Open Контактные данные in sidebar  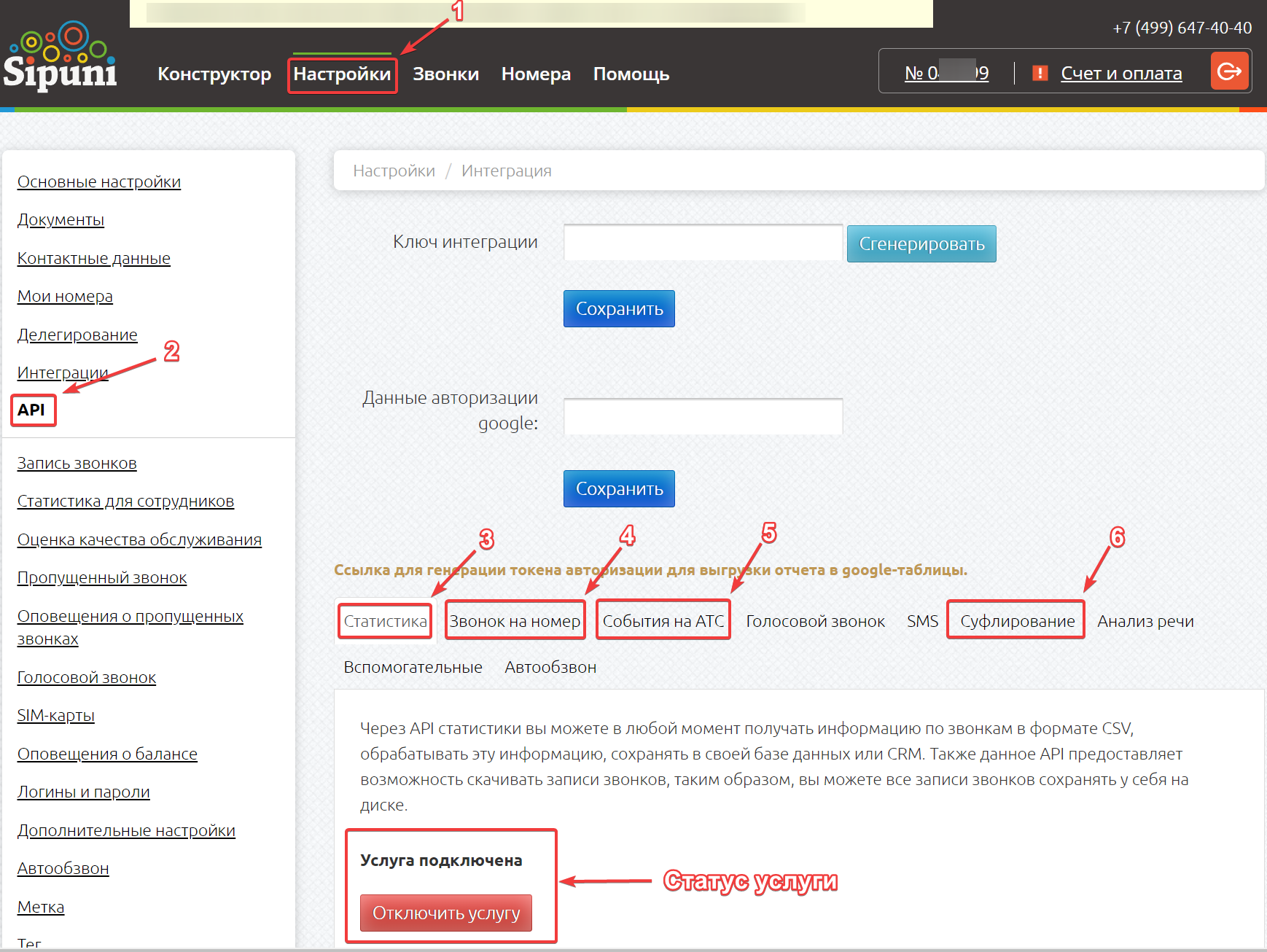click(x=94, y=258)
